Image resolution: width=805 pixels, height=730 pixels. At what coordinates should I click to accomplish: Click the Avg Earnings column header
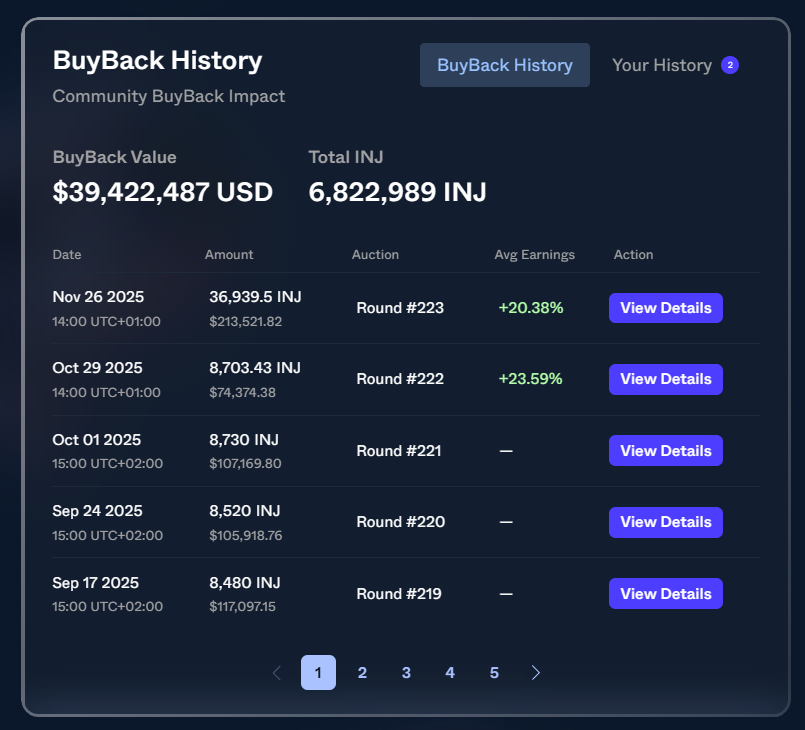tap(534, 254)
